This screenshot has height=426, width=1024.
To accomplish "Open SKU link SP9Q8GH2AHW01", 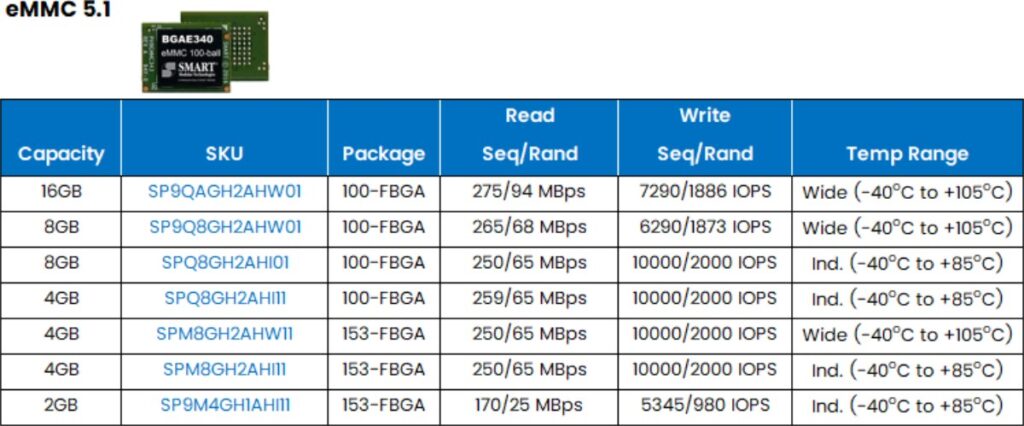I will 225,227.
